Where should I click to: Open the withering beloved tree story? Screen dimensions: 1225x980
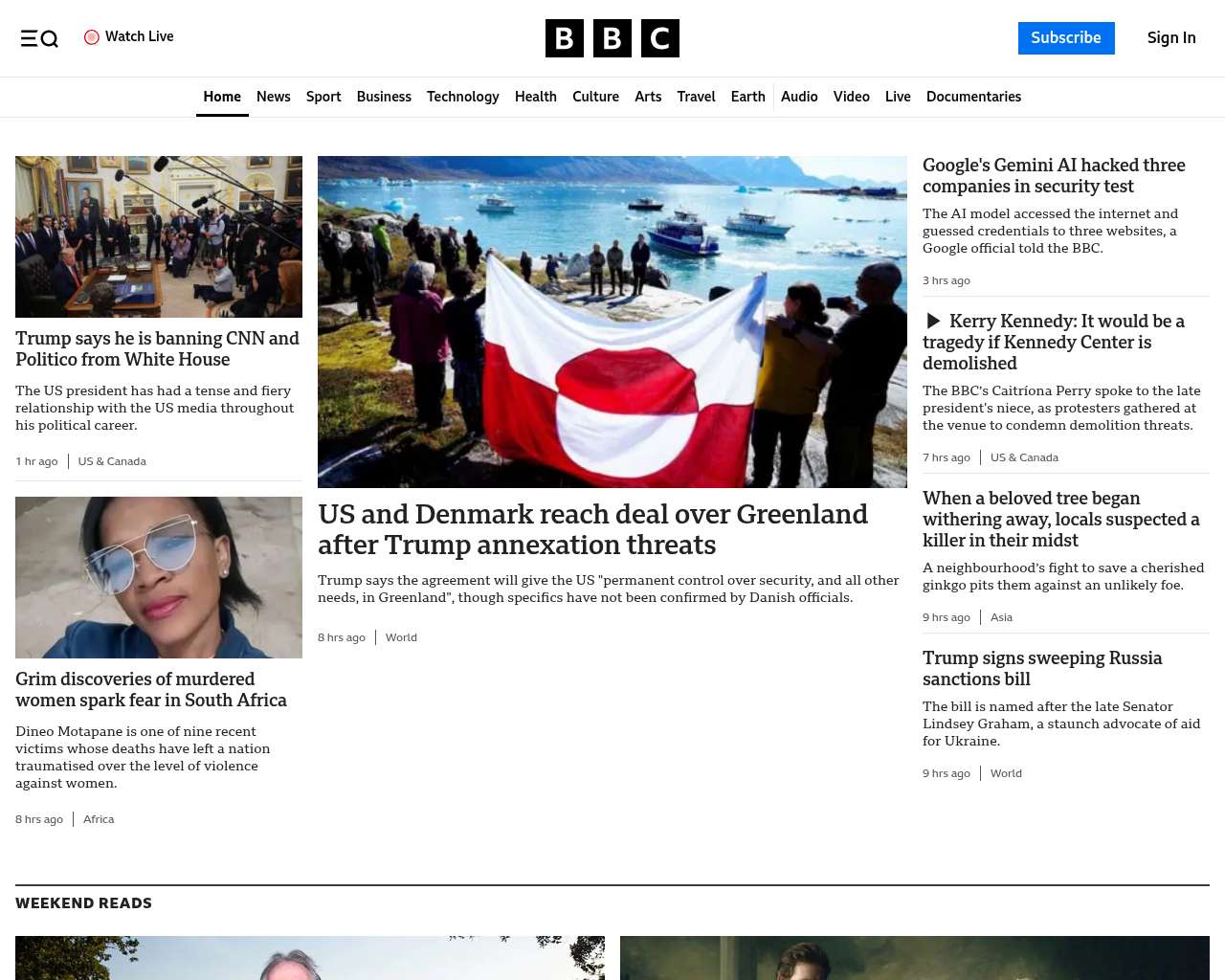[x=1060, y=519]
